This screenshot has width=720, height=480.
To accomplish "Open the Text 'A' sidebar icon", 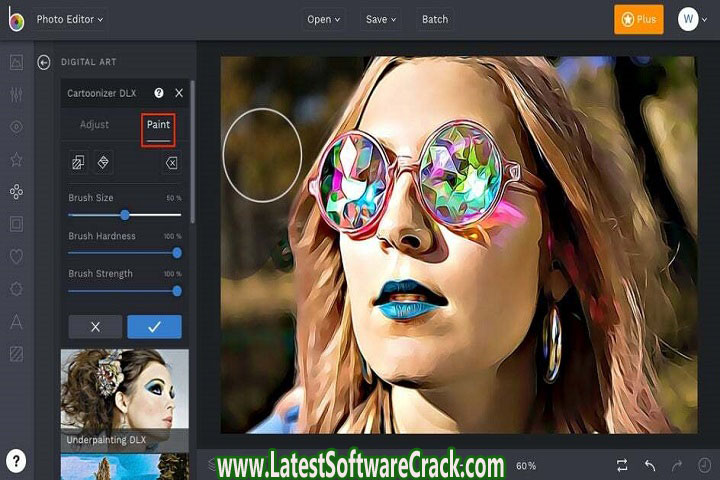I will click(x=16, y=322).
